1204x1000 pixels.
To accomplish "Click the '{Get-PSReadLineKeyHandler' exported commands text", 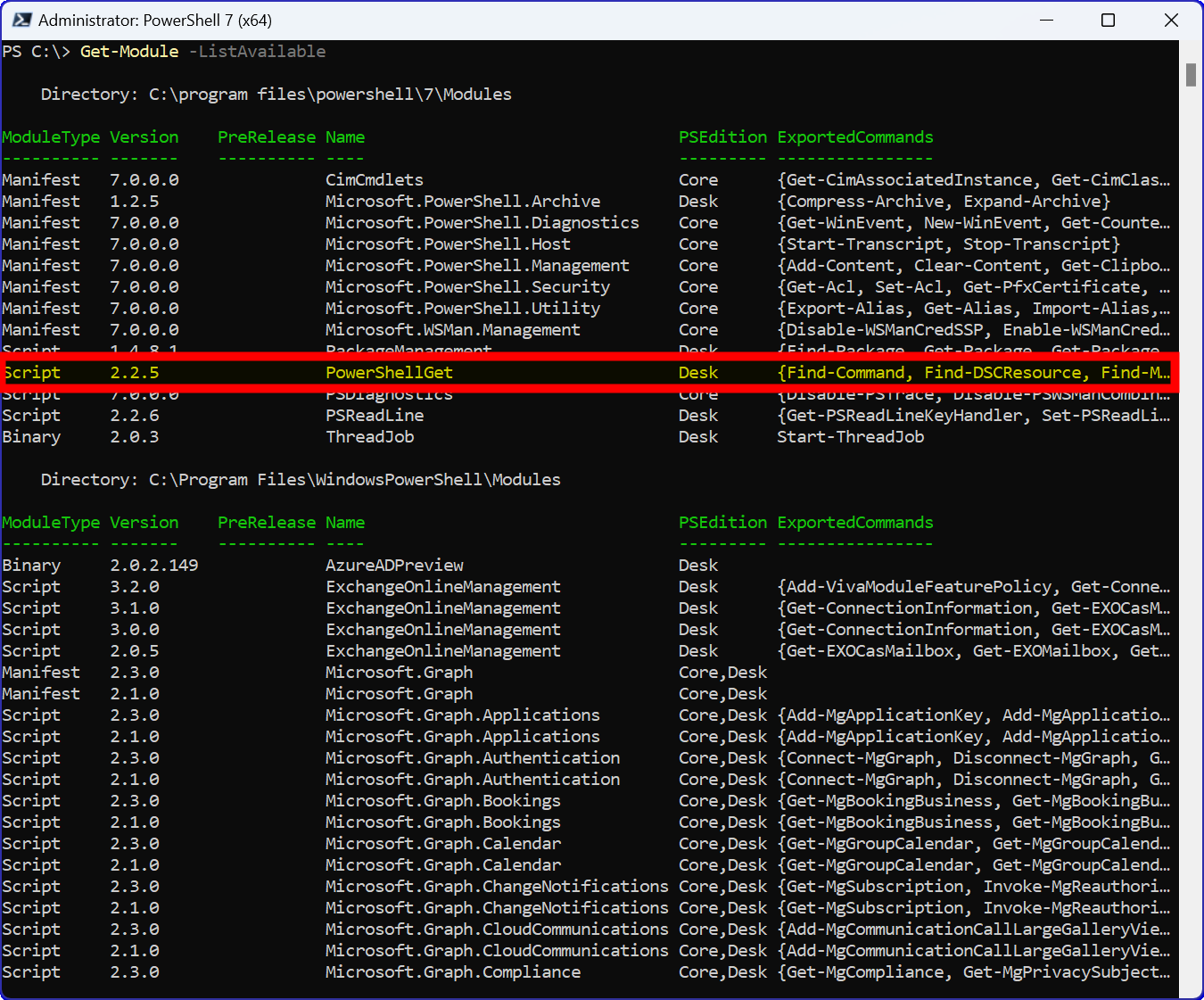I will tap(904, 416).
